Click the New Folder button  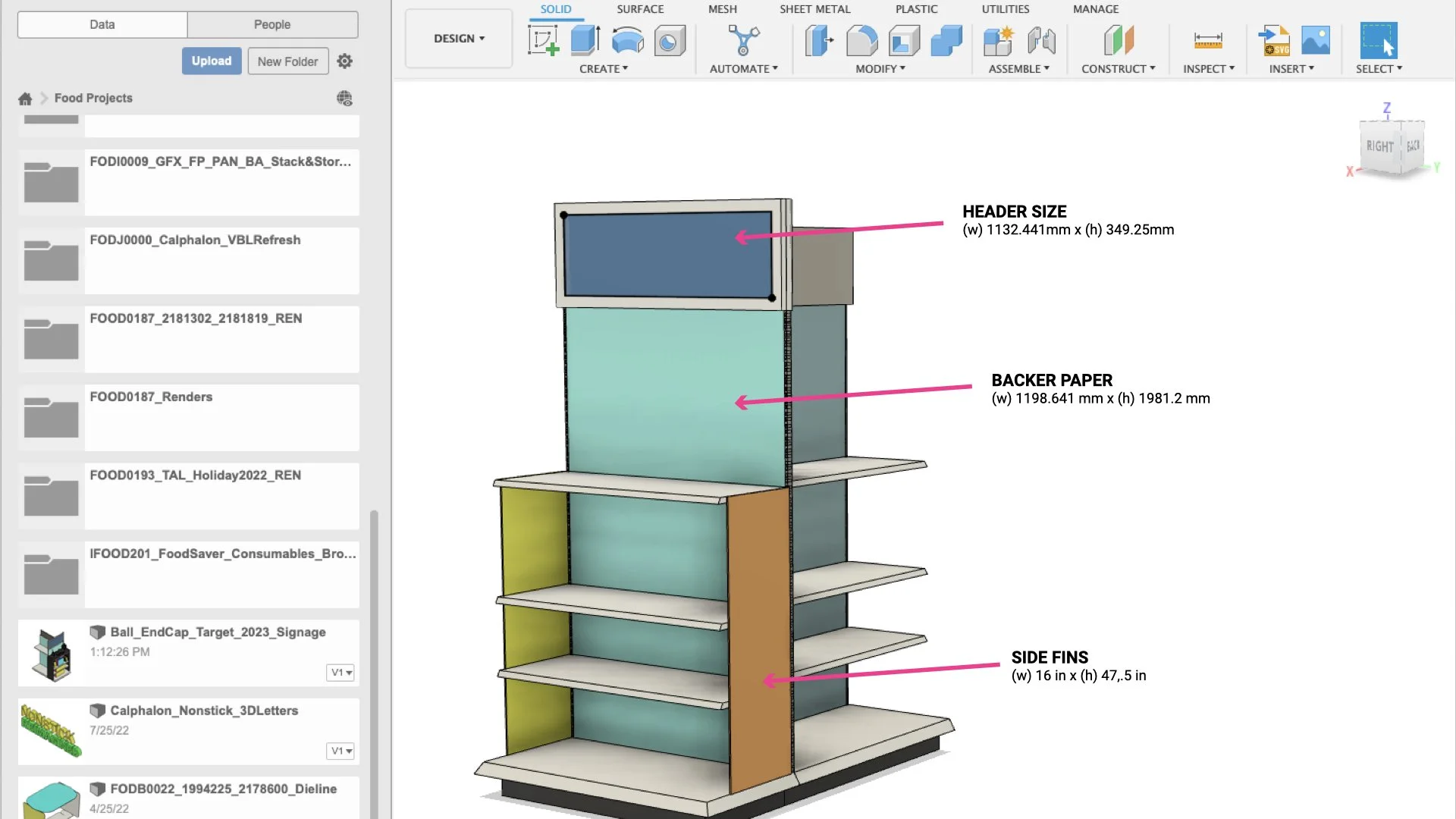[287, 61]
